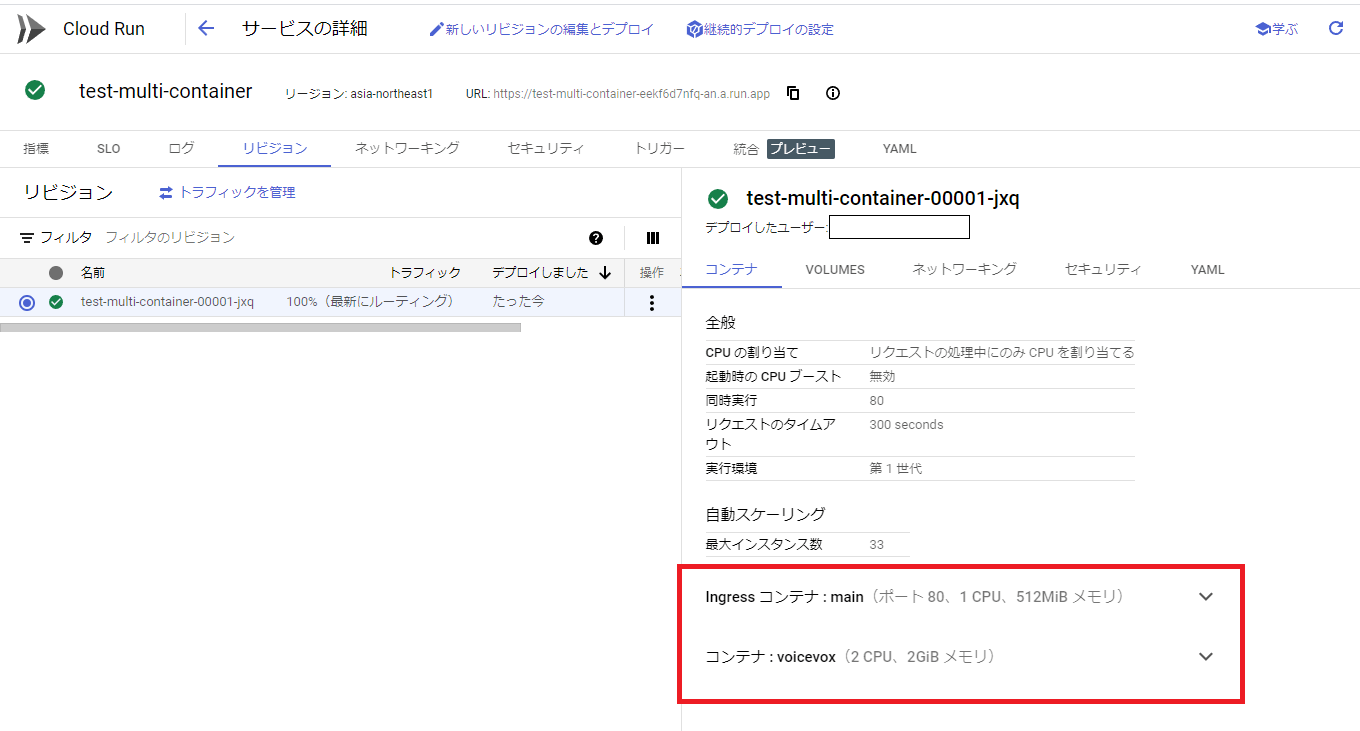The image size is (1360, 731).
Task: Switch to the トリガー tab
Action: coord(660,148)
